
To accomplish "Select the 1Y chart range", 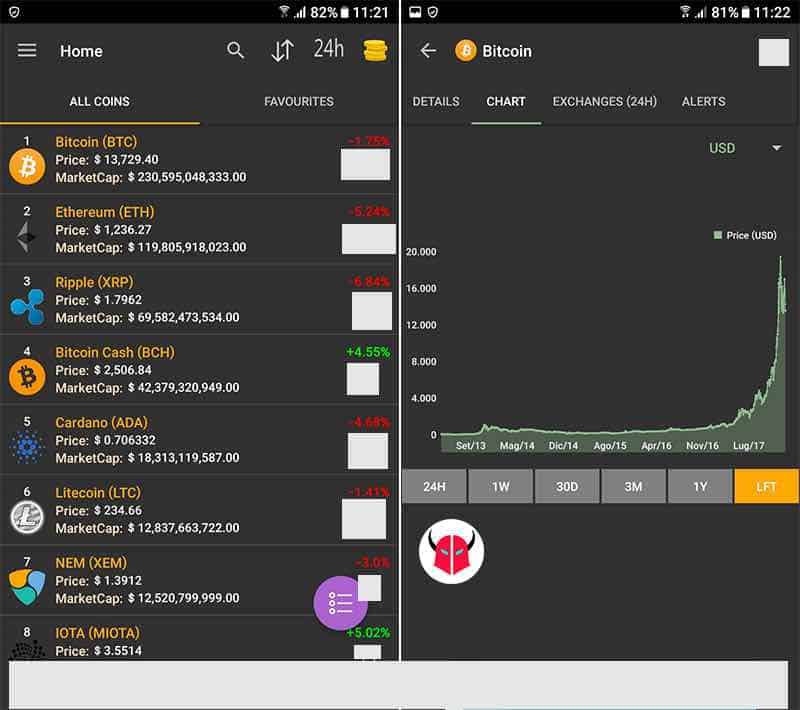I will point(700,487).
